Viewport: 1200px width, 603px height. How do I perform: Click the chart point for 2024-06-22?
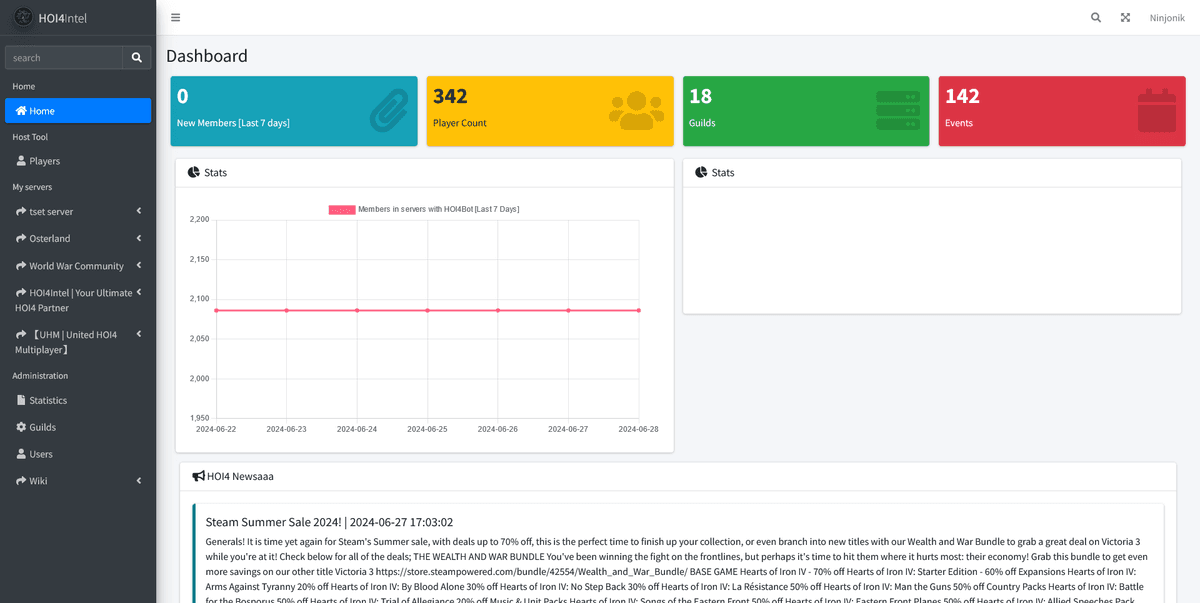(x=216, y=310)
